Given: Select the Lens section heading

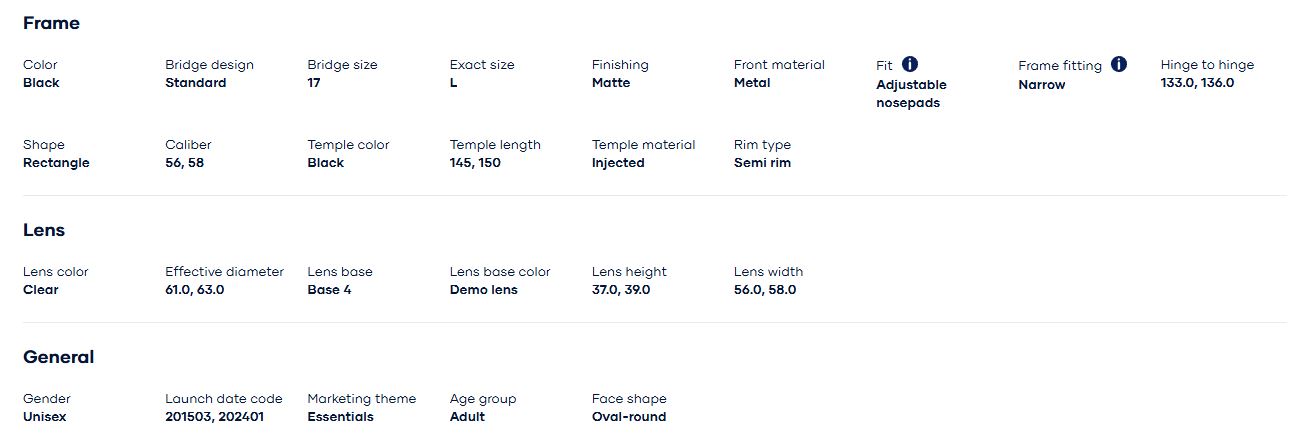Looking at the screenshot, I should click(44, 230).
